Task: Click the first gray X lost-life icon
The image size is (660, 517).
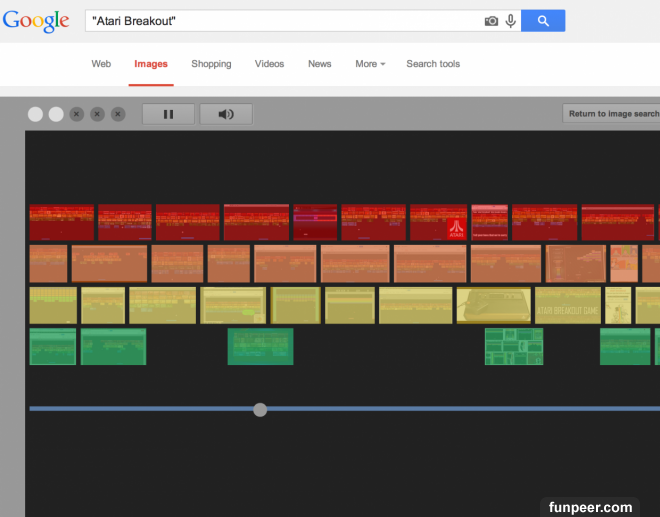Action: 77,114
